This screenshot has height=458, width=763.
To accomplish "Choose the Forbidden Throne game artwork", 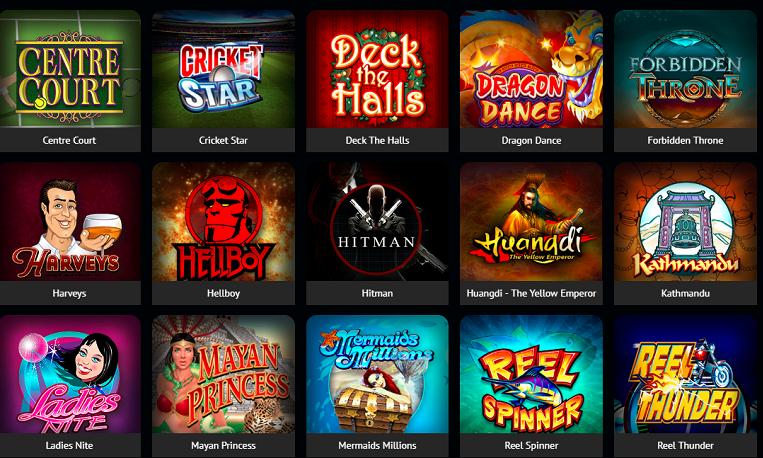I will tap(685, 69).
